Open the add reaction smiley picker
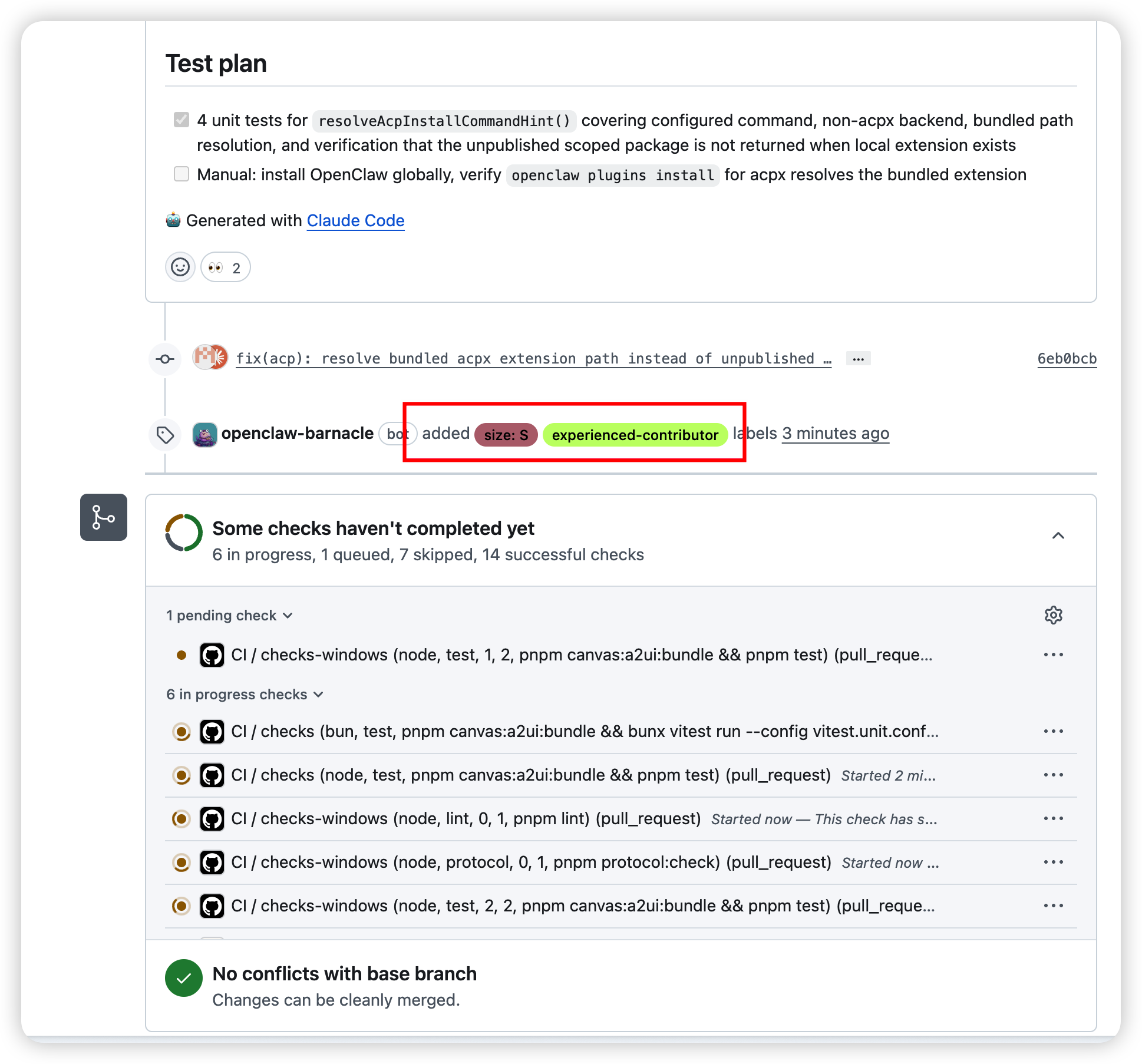1142x1064 pixels. click(x=180, y=267)
